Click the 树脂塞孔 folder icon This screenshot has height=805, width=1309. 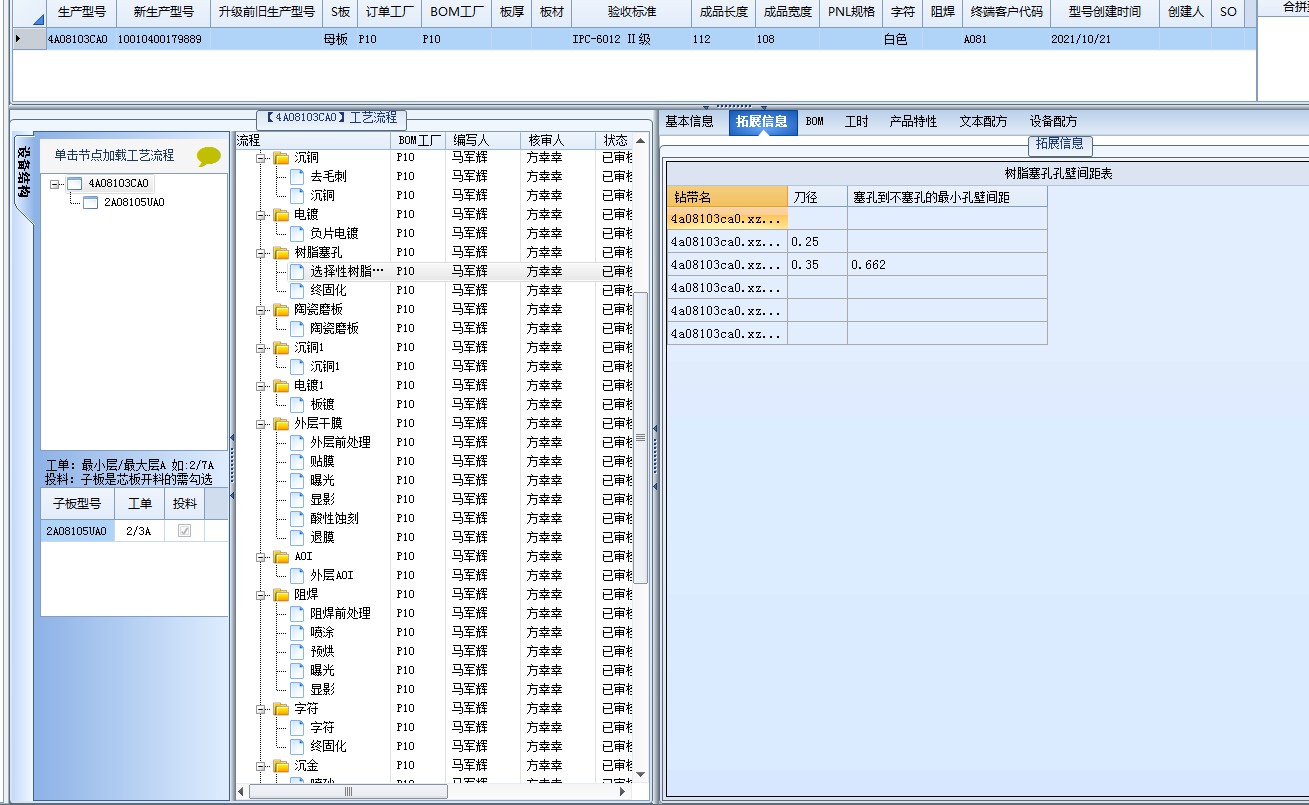(281, 252)
